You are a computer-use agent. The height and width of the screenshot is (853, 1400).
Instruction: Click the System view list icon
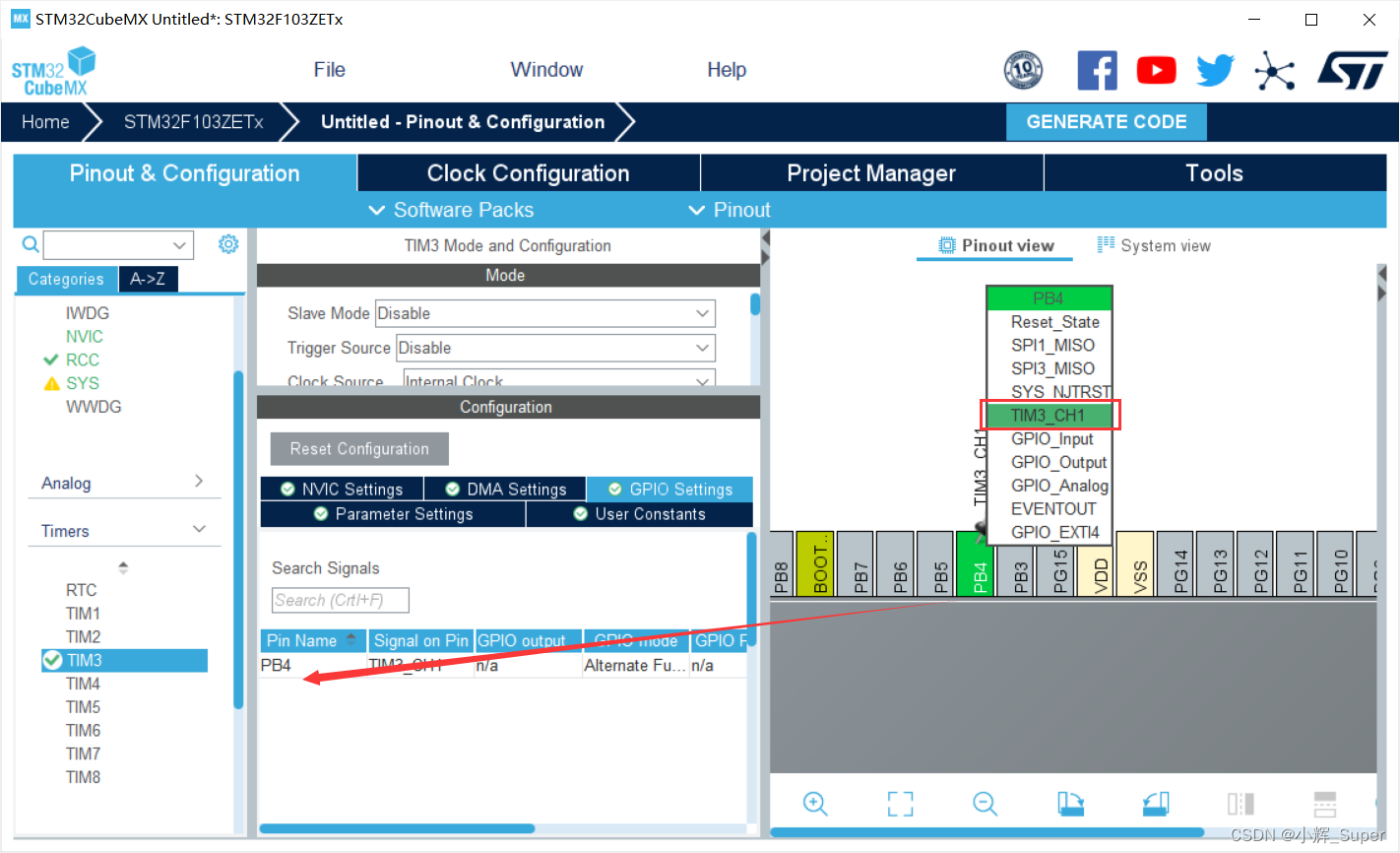click(1106, 244)
